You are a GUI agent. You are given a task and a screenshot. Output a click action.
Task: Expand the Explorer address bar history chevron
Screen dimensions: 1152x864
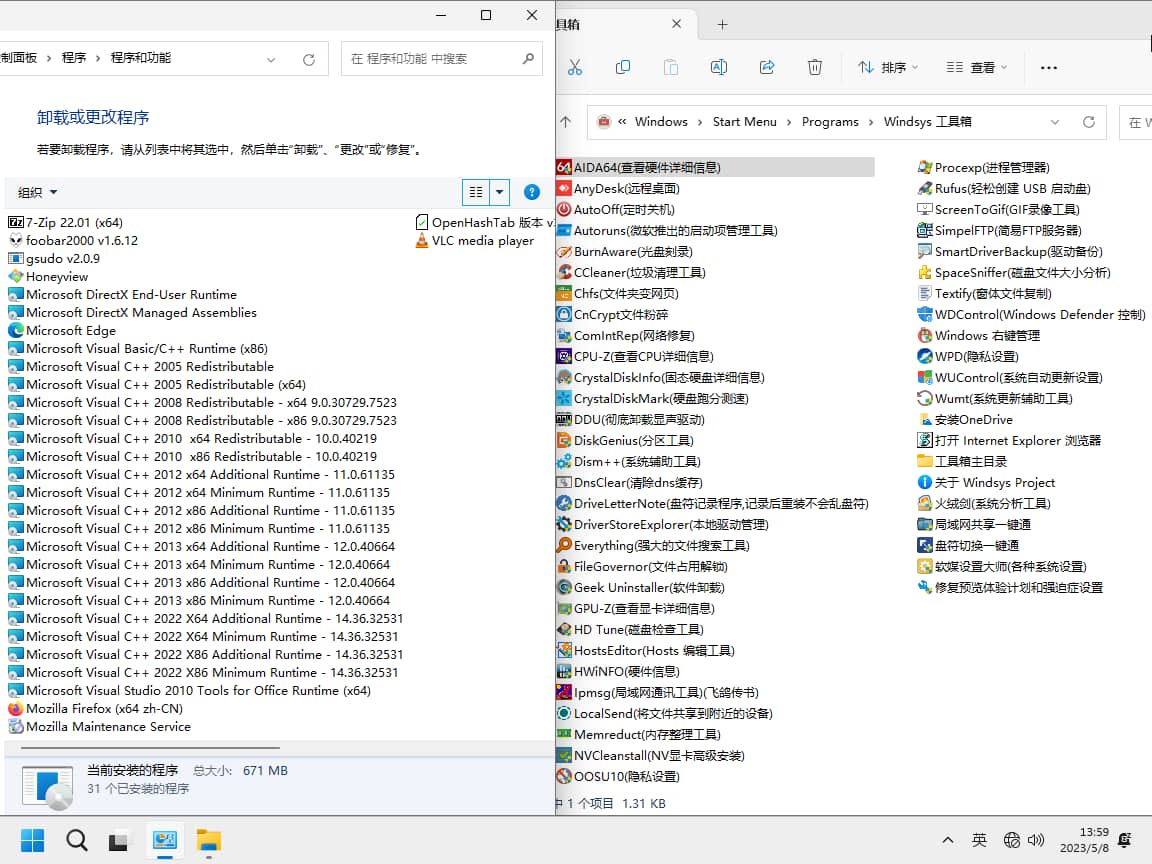[x=1055, y=122]
